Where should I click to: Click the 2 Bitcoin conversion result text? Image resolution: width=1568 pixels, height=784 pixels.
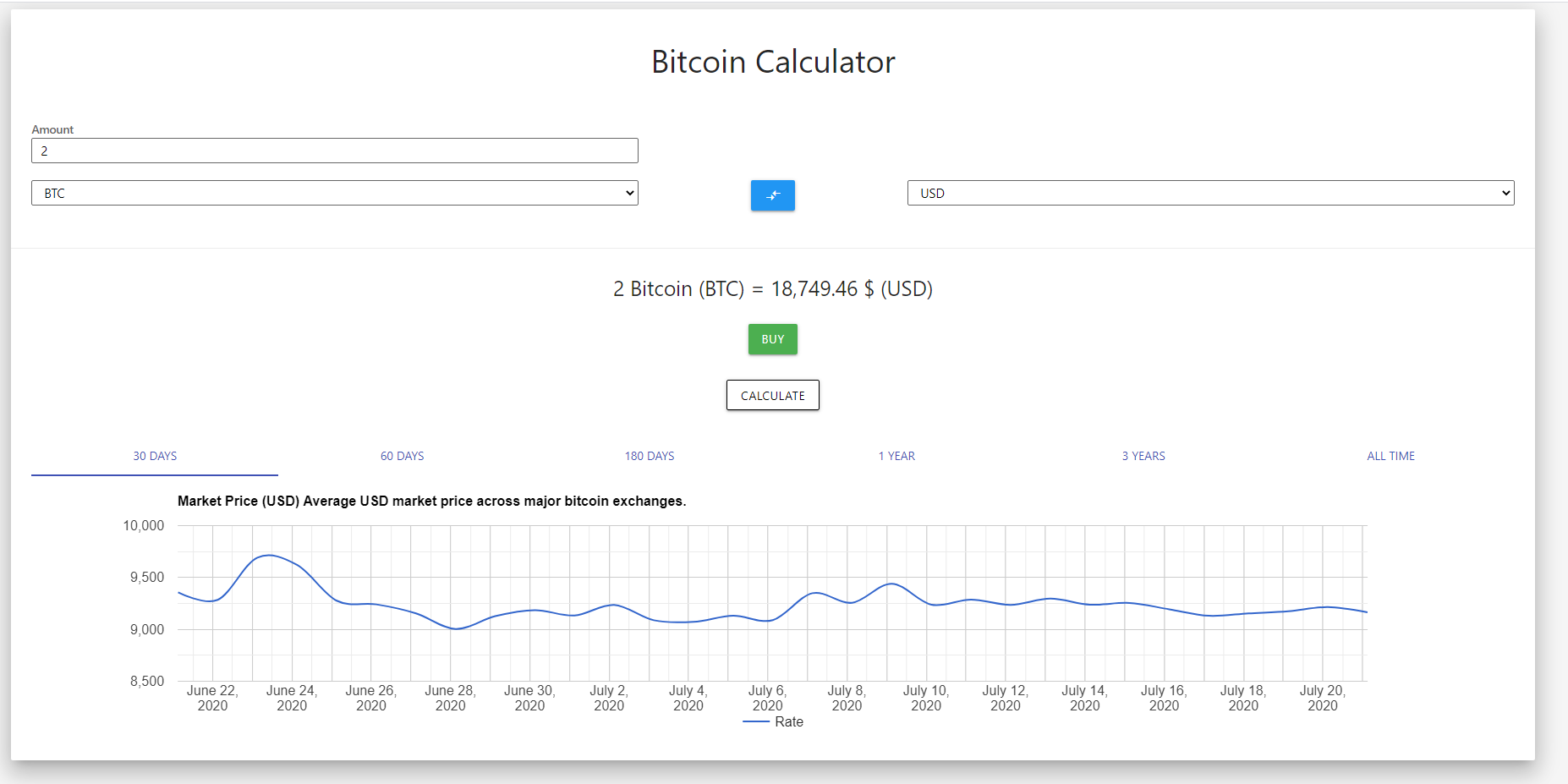(x=772, y=289)
